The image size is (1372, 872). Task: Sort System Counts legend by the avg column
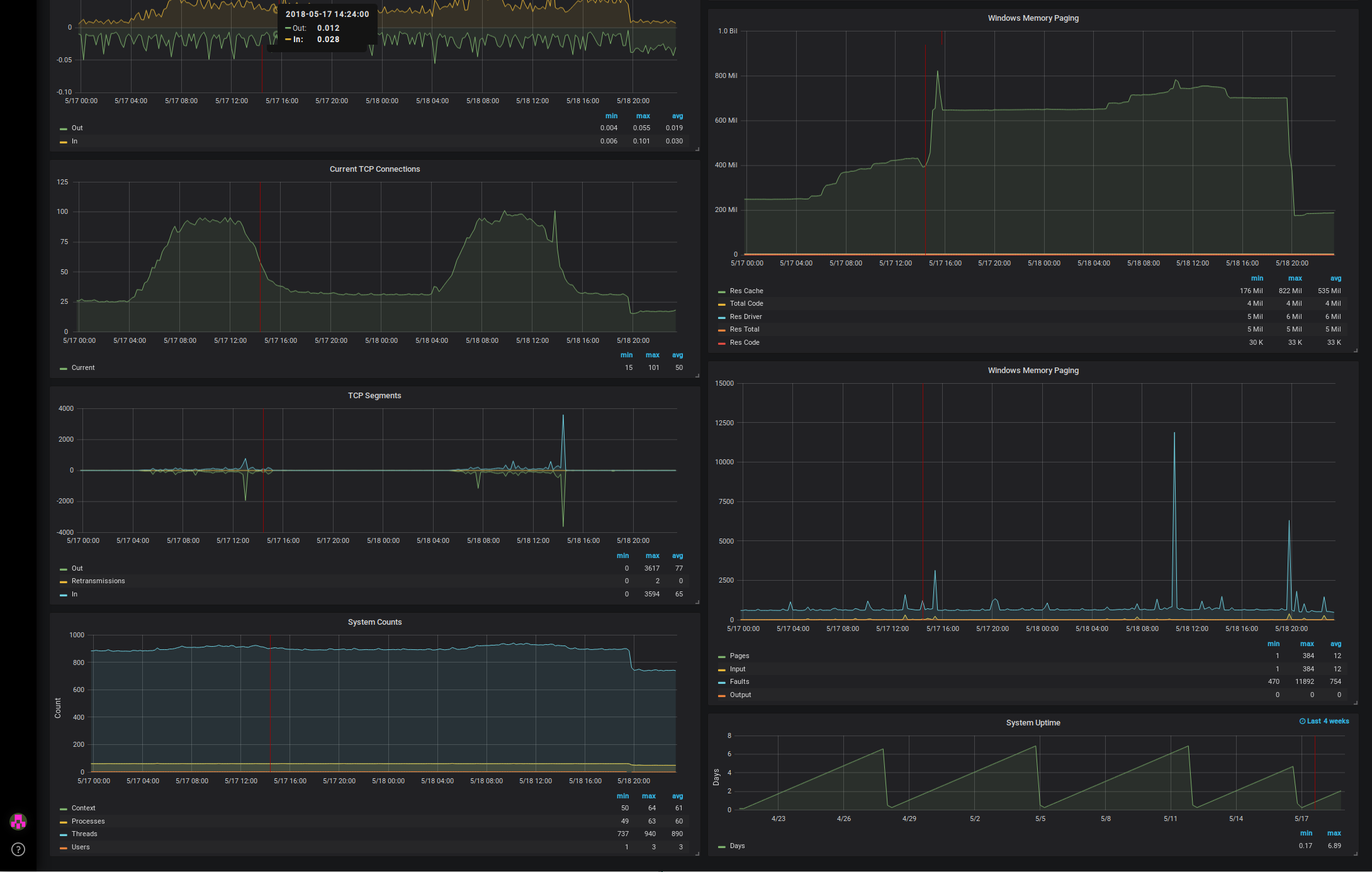(x=677, y=796)
